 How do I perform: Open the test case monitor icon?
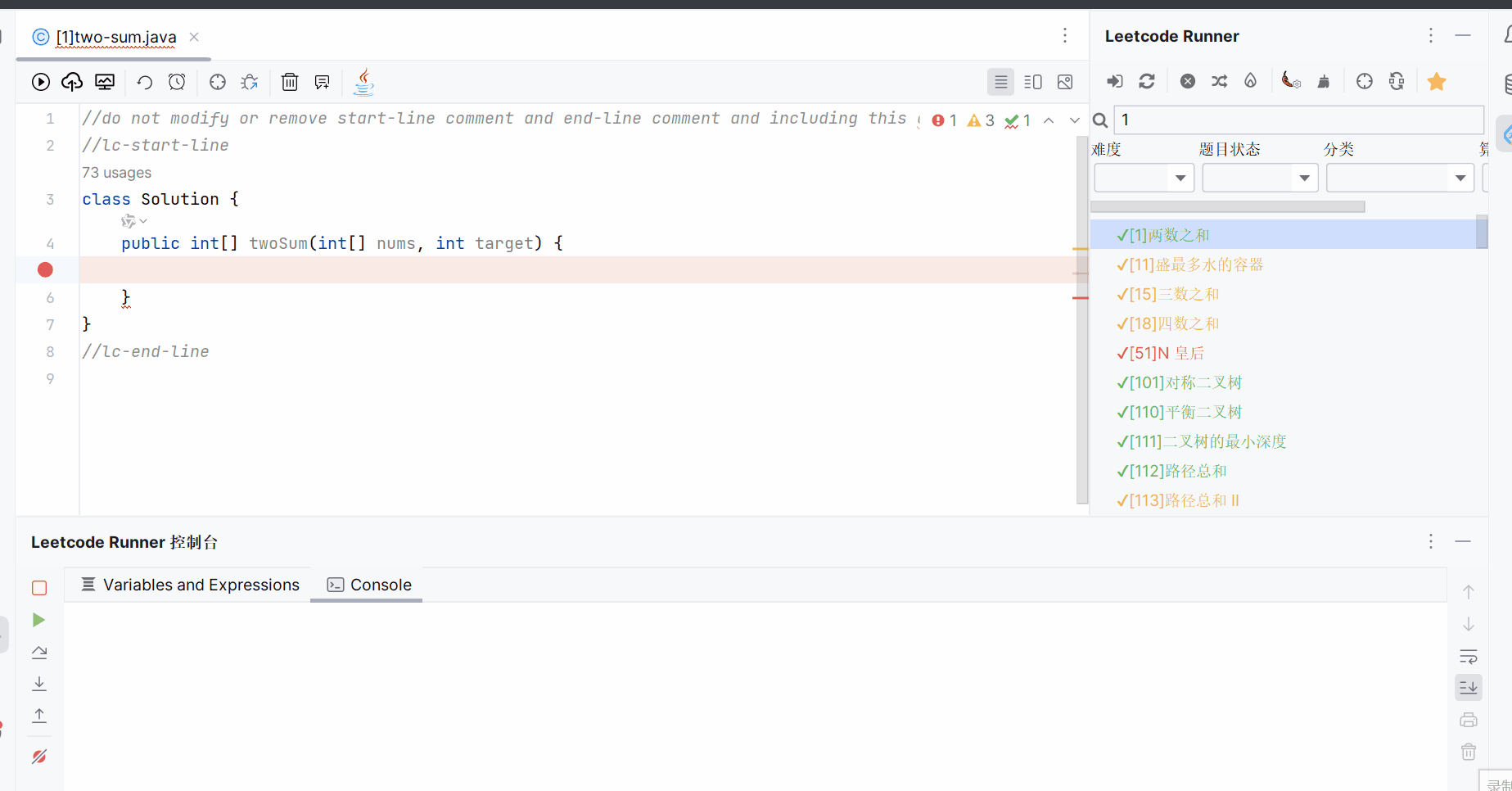click(105, 82)
